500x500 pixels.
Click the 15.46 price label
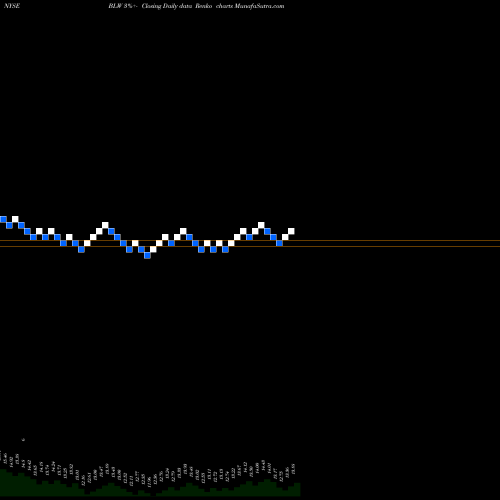coord(5,458)
